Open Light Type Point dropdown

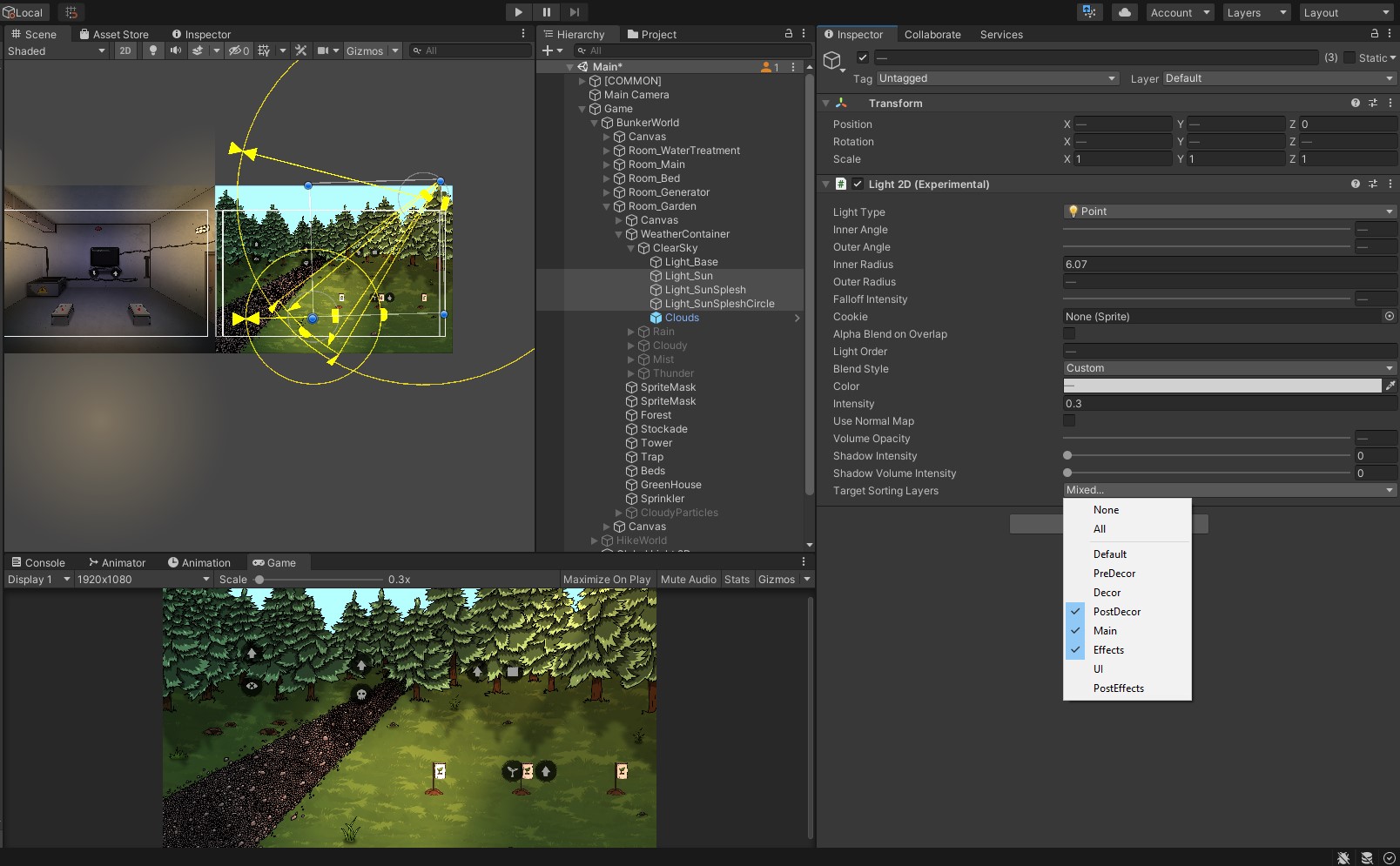[1229, 211]
